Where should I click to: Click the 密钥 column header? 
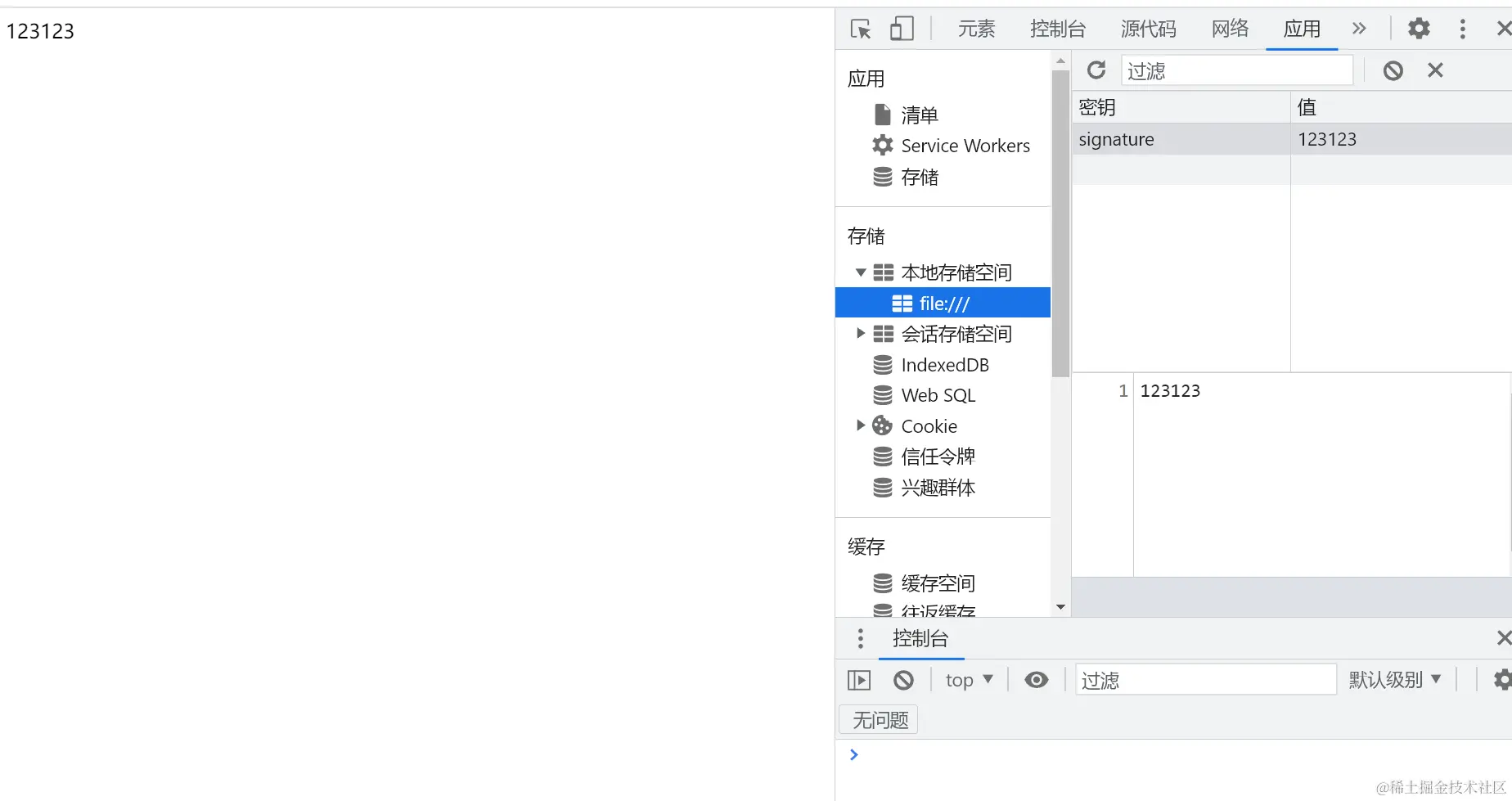(1181, 107)
